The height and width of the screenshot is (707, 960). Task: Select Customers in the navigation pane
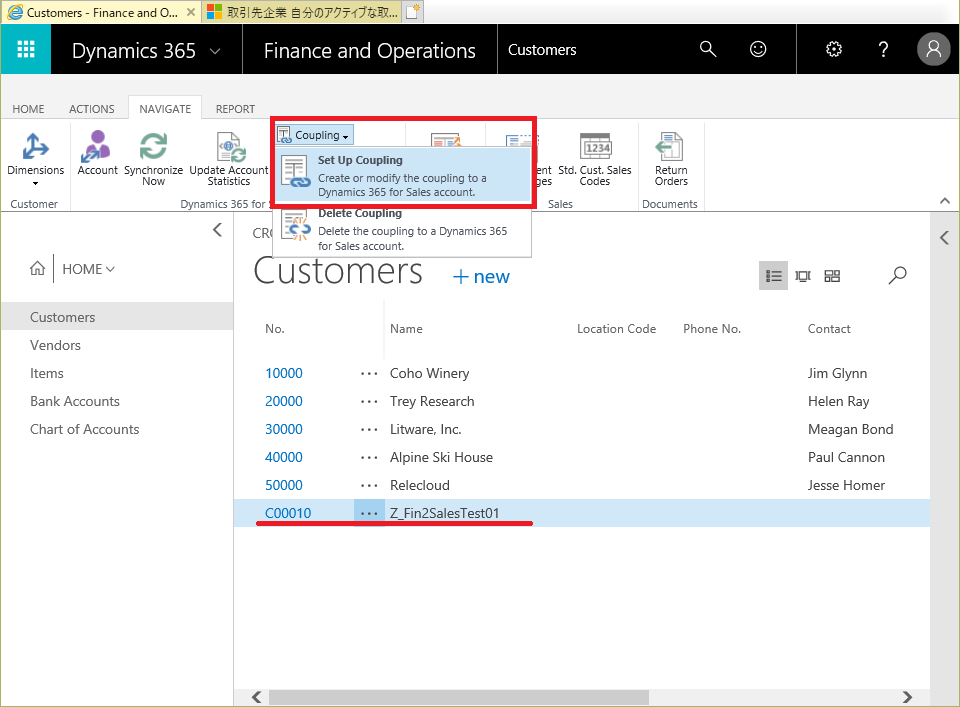point(117,317)
